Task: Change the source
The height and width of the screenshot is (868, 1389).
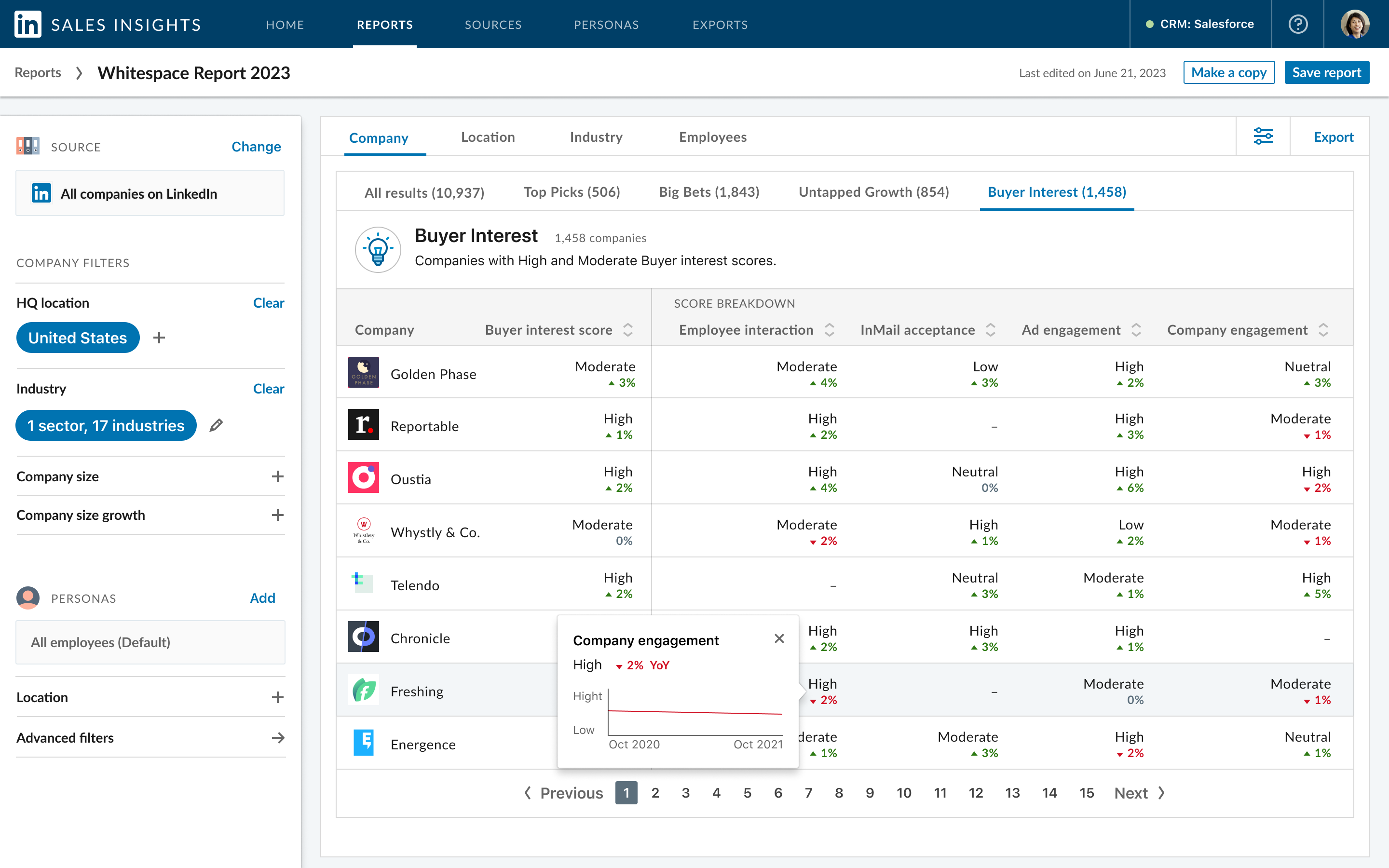Action: (256, 147)
